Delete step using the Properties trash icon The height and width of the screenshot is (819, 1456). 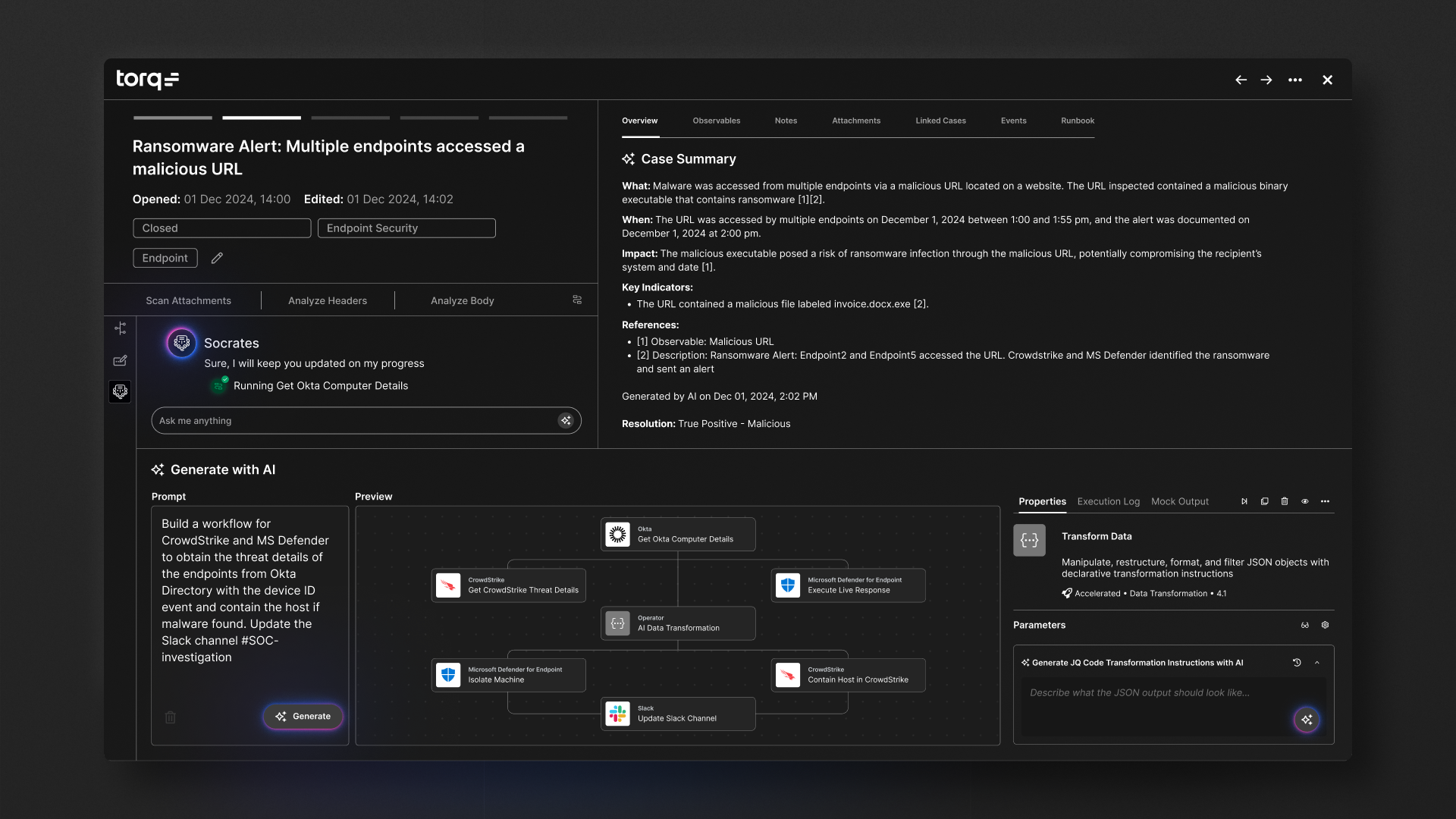pyautogui.click(x=1285, y=501)
